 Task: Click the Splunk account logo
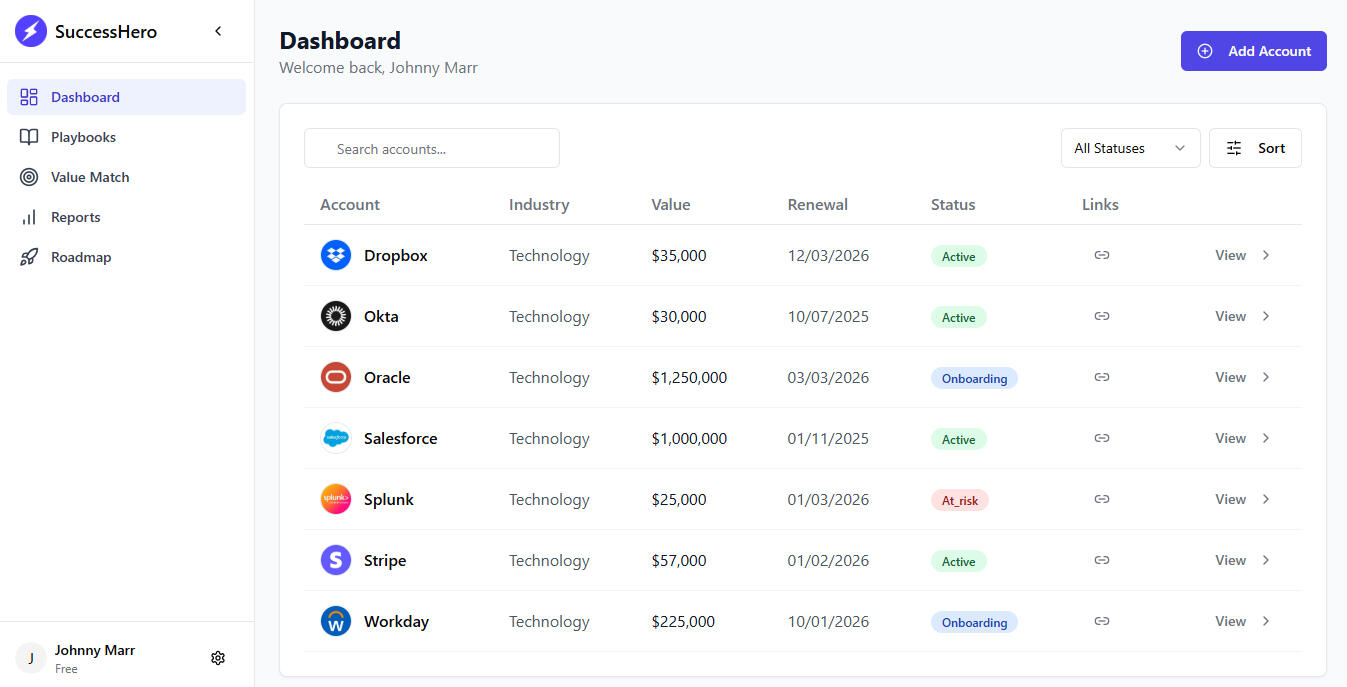pyautogui.click(x=336, y=499)
